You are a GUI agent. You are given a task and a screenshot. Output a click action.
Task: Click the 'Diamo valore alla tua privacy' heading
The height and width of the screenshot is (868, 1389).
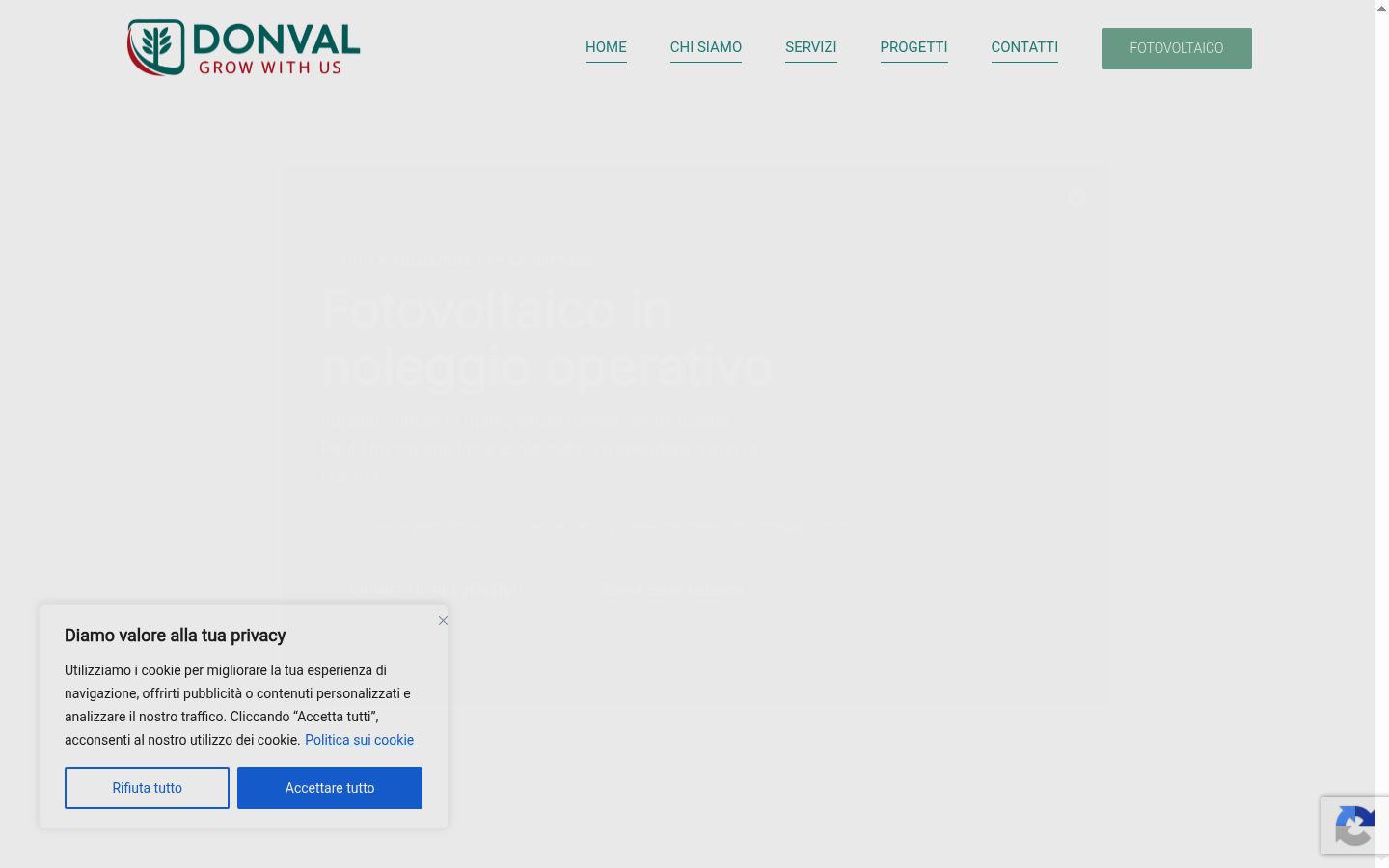(175, 636)
